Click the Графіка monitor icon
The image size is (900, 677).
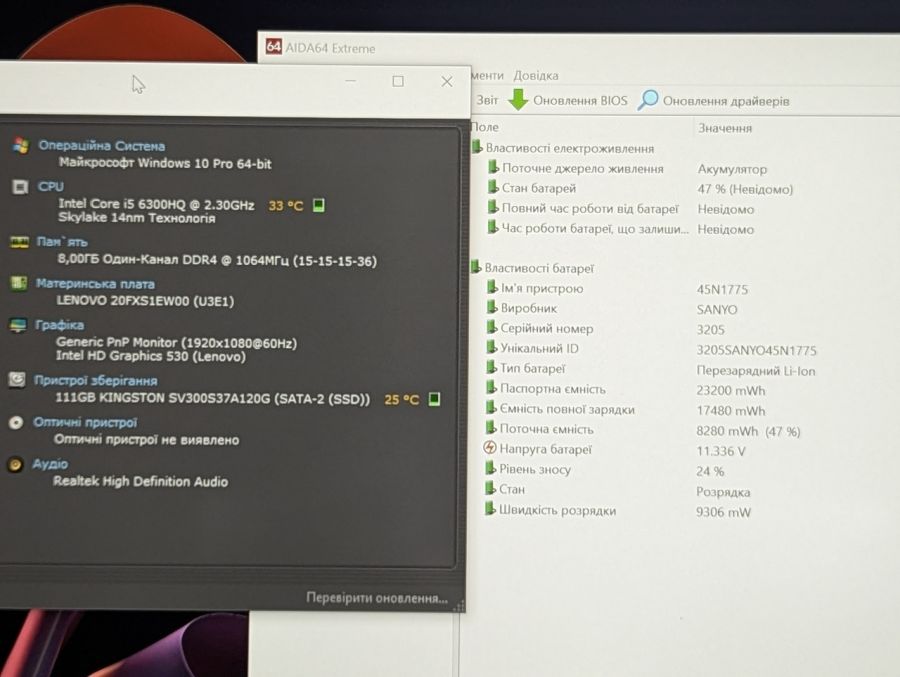[18, 325]
